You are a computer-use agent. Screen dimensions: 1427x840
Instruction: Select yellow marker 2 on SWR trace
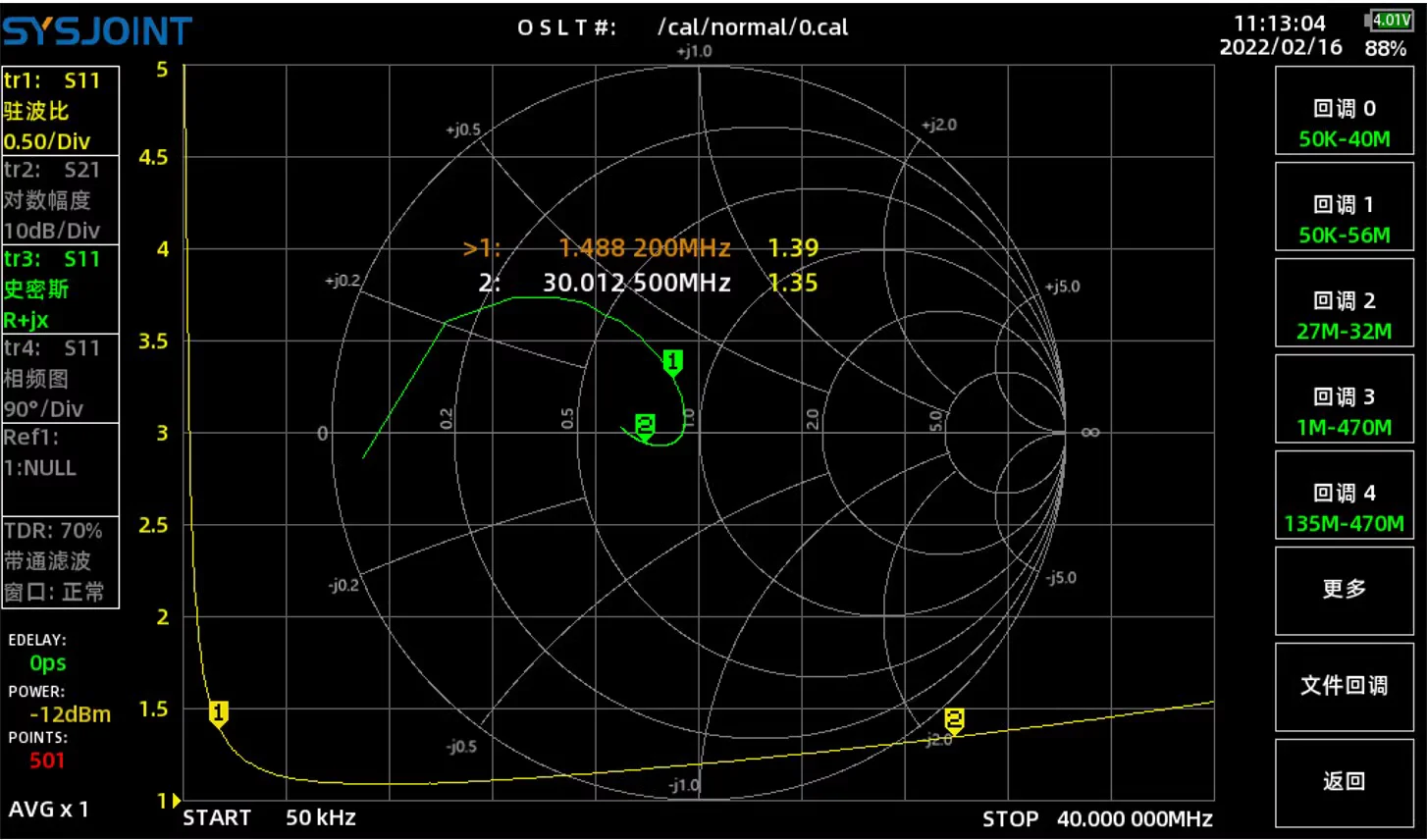pyautogui.click(x=954, y=721)
